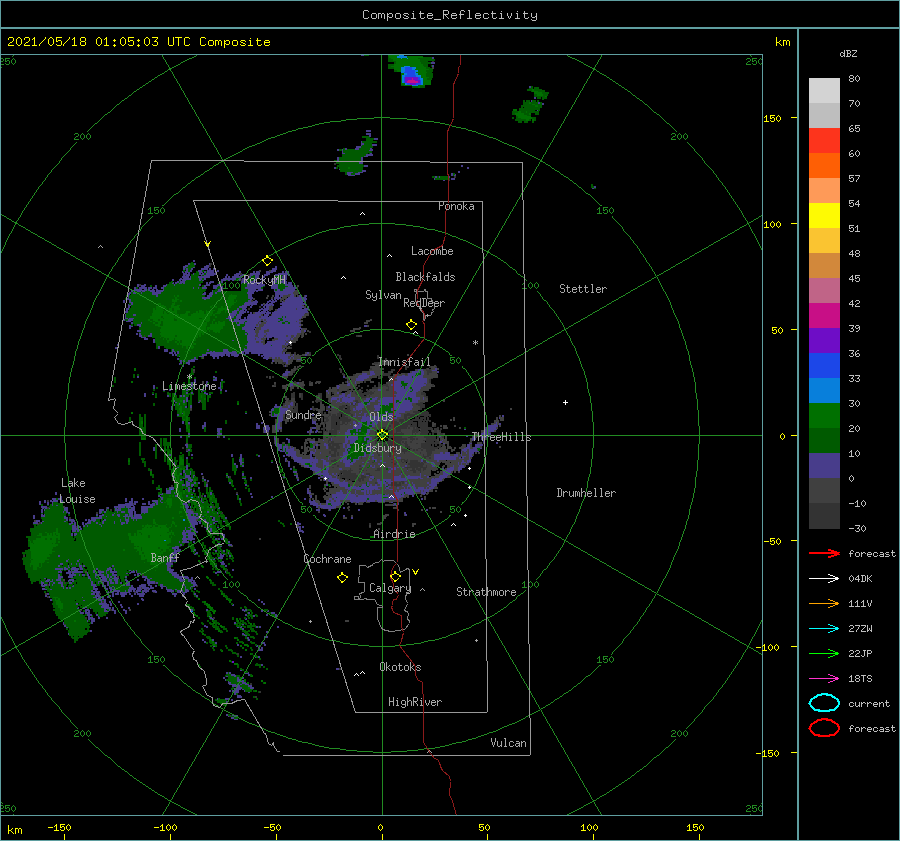Viewport: 900px width, 841px height.
Task: Click the red forecast arrow in legend
Action: tap(824, 553)
